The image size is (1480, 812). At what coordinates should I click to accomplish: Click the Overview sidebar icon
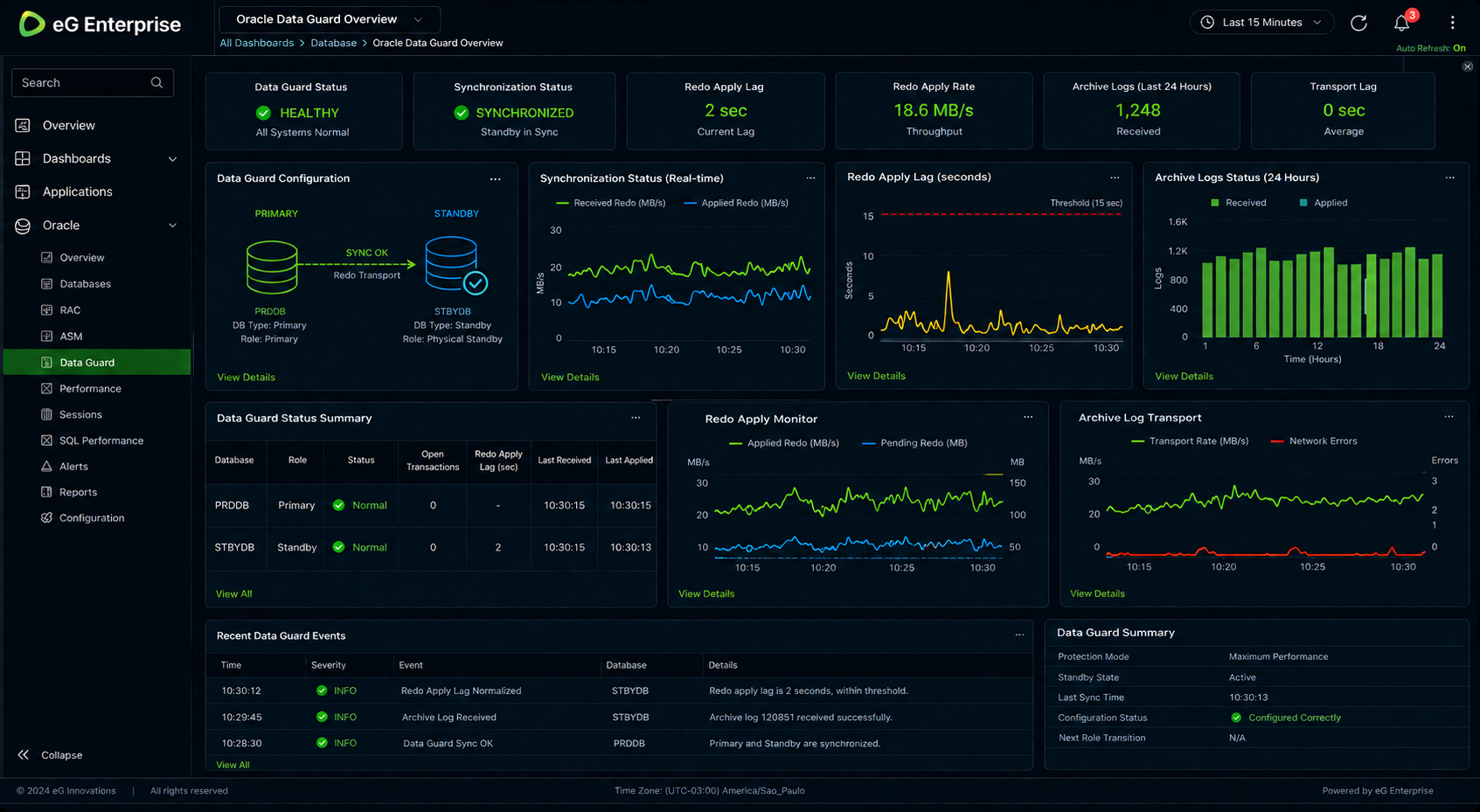pyautogui.click(x=23, y=125)
